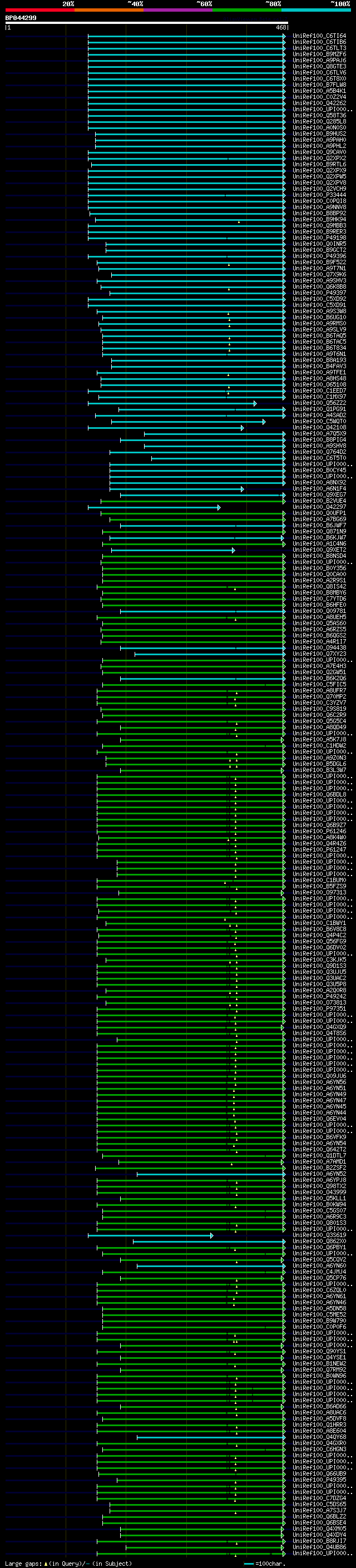The image size is (356, 1568).
Task: Click the UniRef100_A5K7J8 label
Action: click(319, 740)
